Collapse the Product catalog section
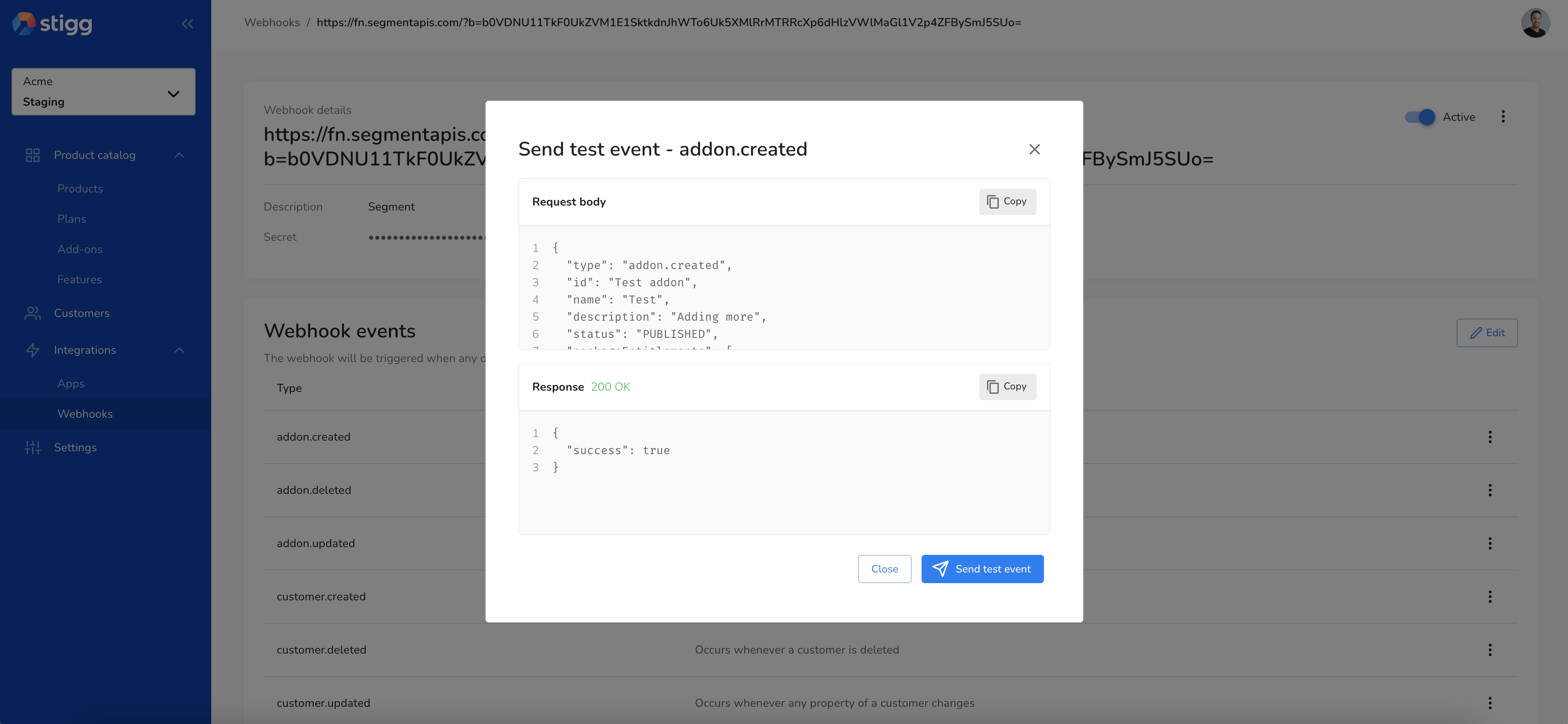Image resolution: width=1568 pixels, height=724 pixels. coord(179,155)
